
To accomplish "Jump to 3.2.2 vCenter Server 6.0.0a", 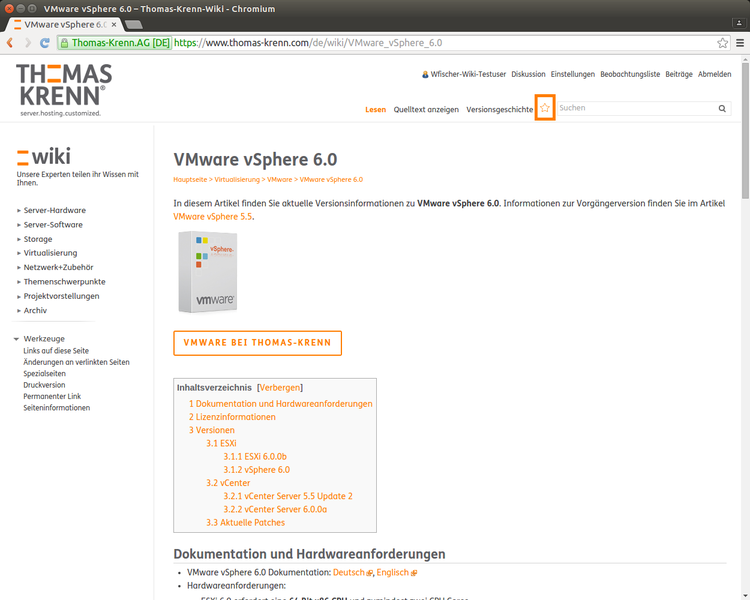I will [x=275, y=510].
